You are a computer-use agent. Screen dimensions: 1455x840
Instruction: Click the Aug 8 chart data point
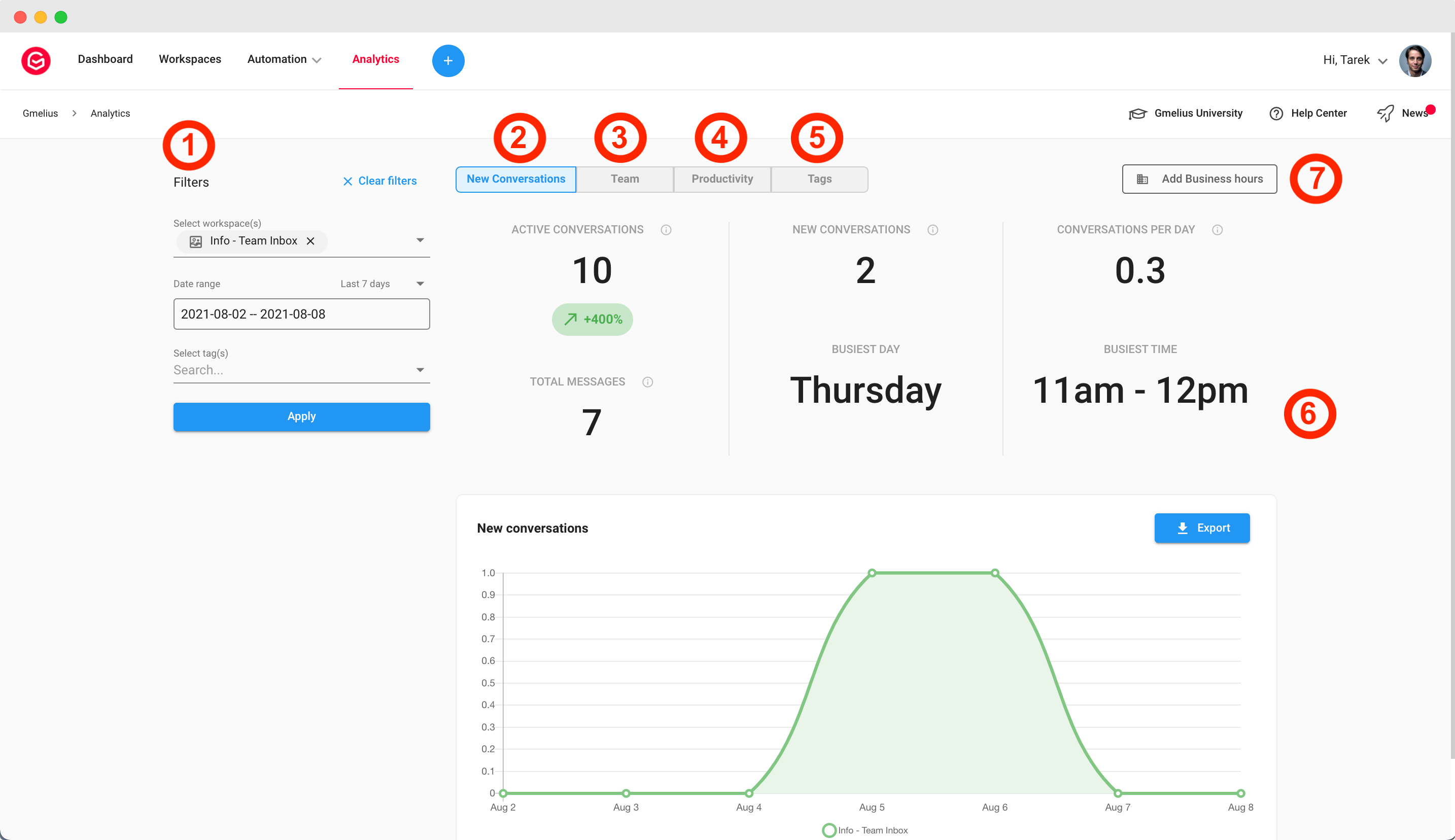click(1240, 793)
